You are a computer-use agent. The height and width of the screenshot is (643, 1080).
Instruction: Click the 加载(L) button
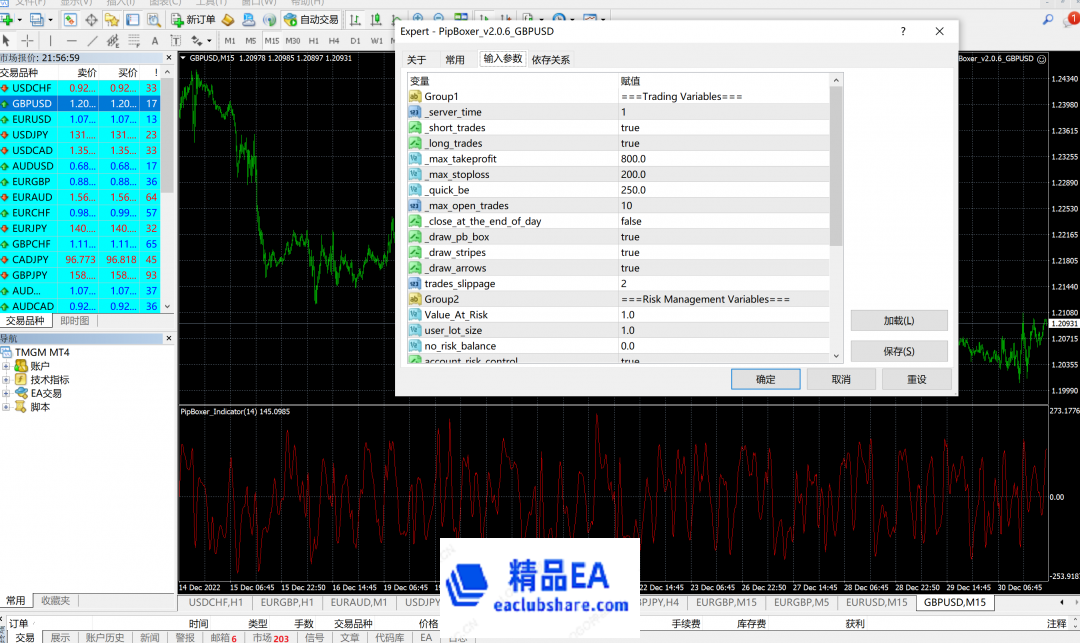pyautogui.click(x=898, y=321)
